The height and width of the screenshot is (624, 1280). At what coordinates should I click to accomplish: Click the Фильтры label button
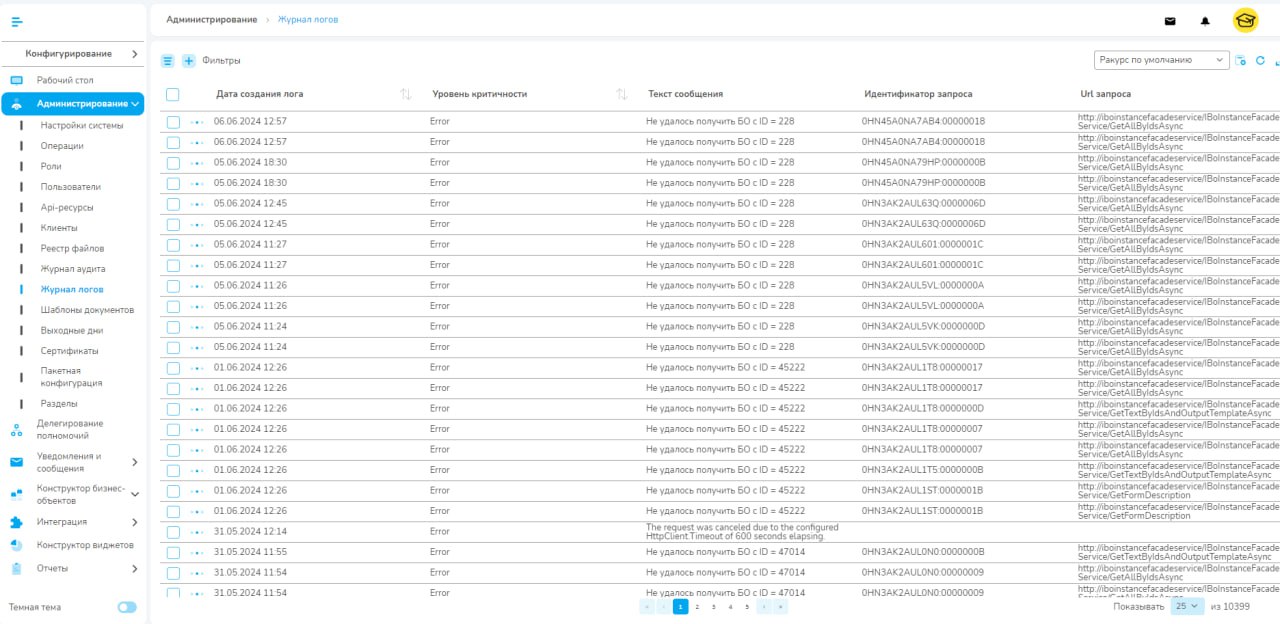point(221,61)
